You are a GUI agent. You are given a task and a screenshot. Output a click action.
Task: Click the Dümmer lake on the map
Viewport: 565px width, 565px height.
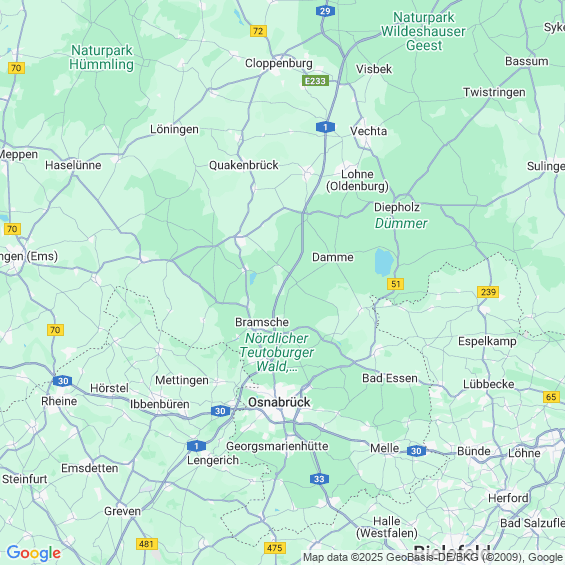tap(384, 262)
